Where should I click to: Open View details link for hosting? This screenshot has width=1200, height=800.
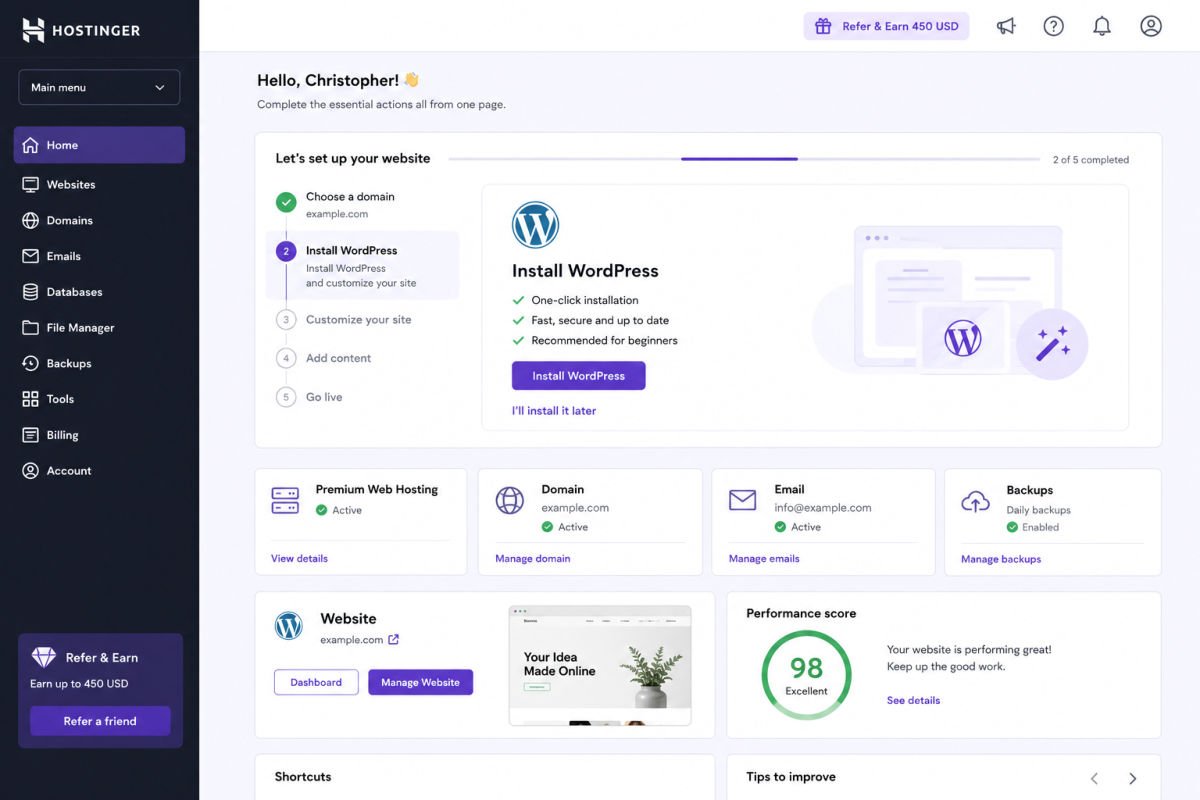click(299, 559)
